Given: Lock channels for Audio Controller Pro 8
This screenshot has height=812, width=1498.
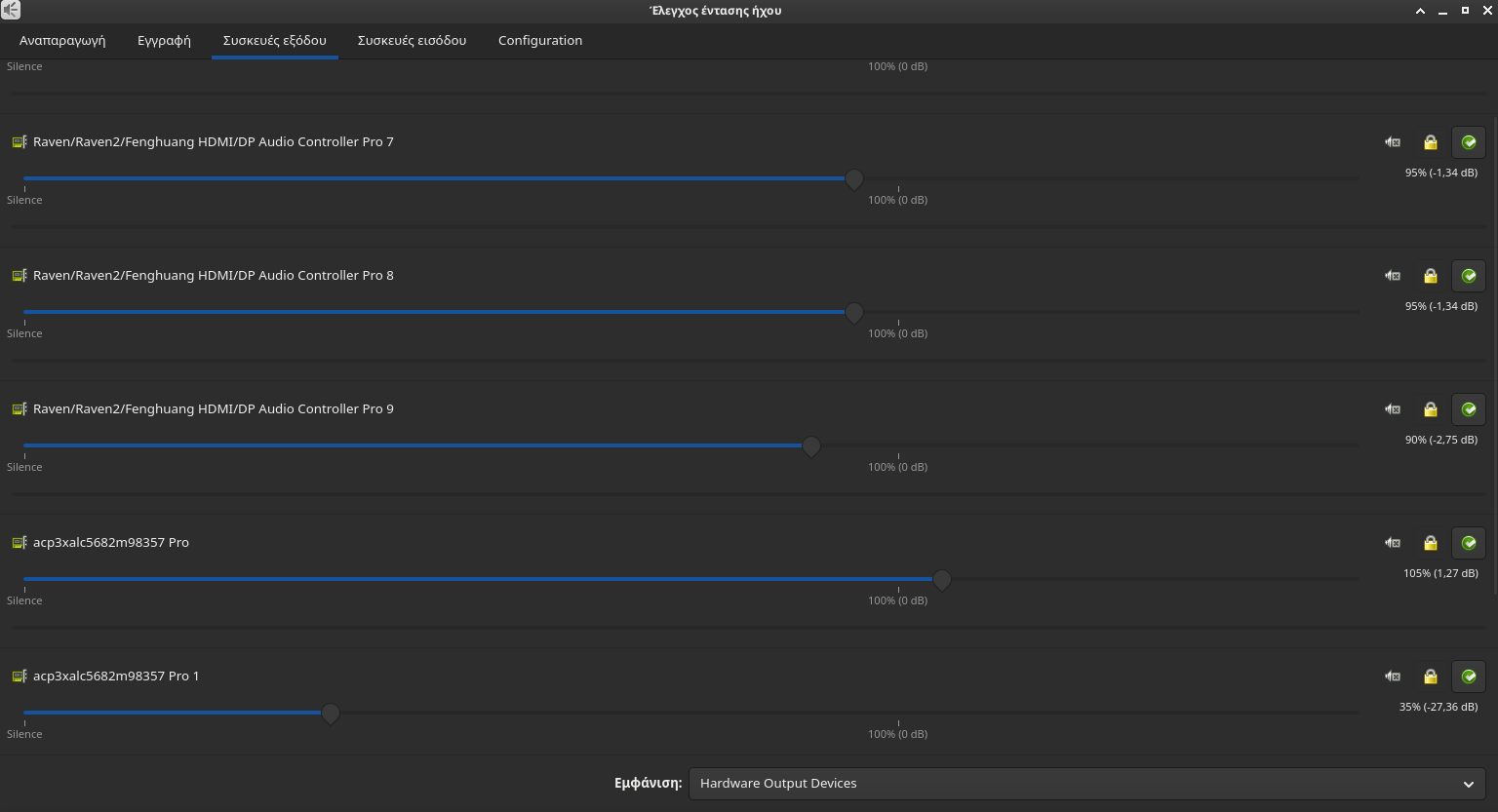Looking at the screenshot, I should click(1431, 276).
